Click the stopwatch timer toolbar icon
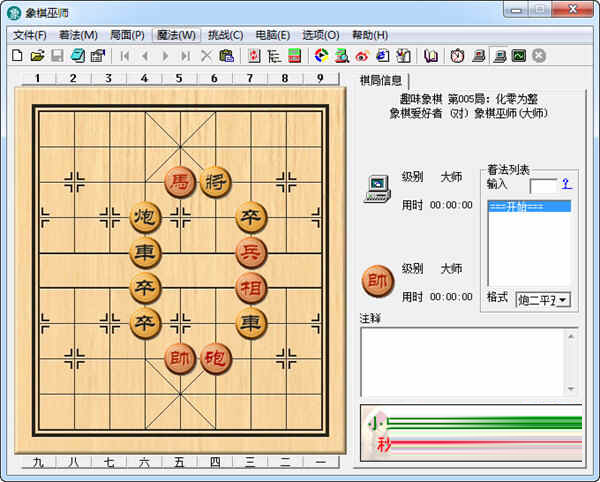The image size is (600, 482). pos(457,56)
